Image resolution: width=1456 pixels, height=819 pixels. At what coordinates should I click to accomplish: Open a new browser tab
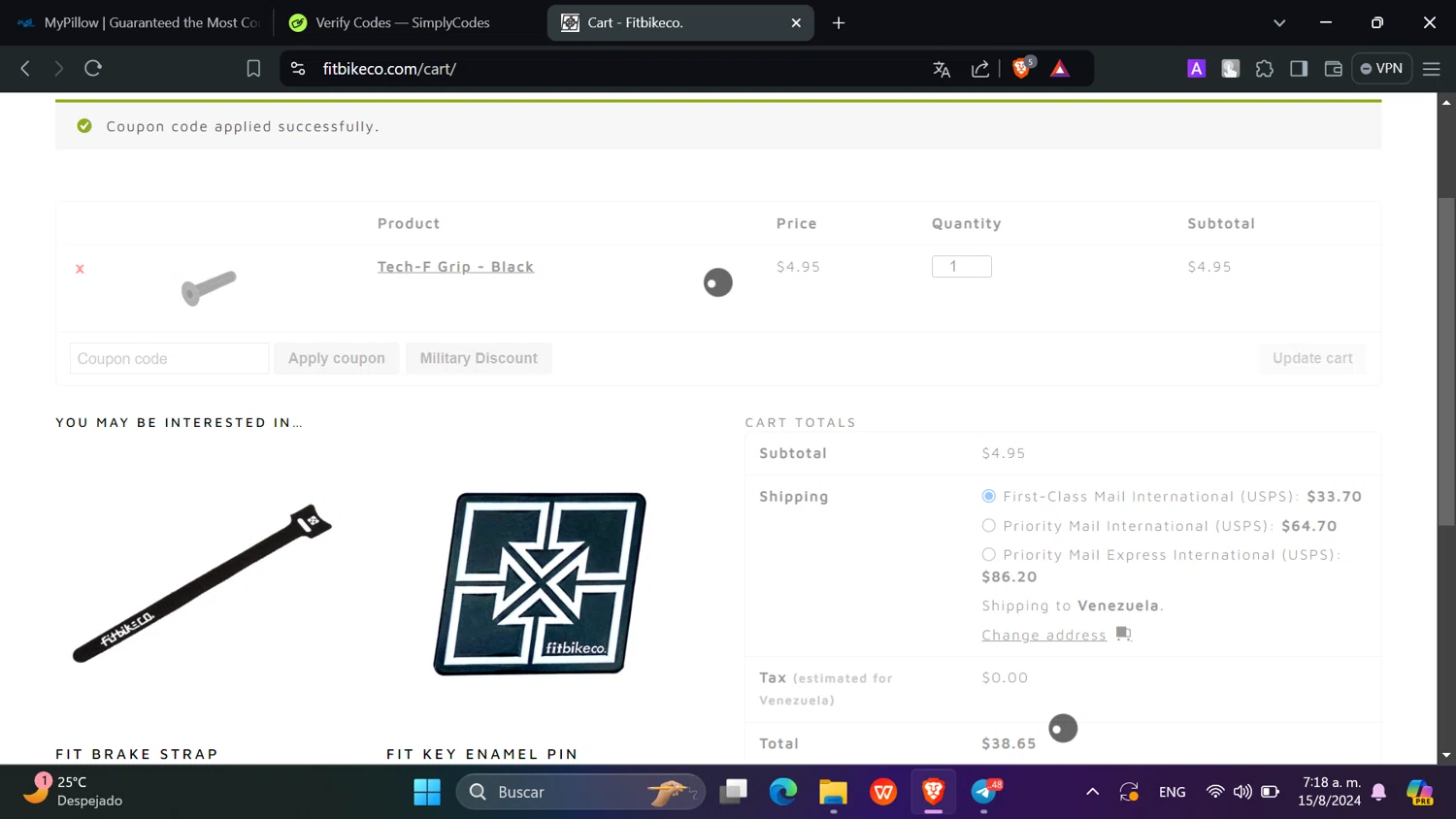click(839, 22)
